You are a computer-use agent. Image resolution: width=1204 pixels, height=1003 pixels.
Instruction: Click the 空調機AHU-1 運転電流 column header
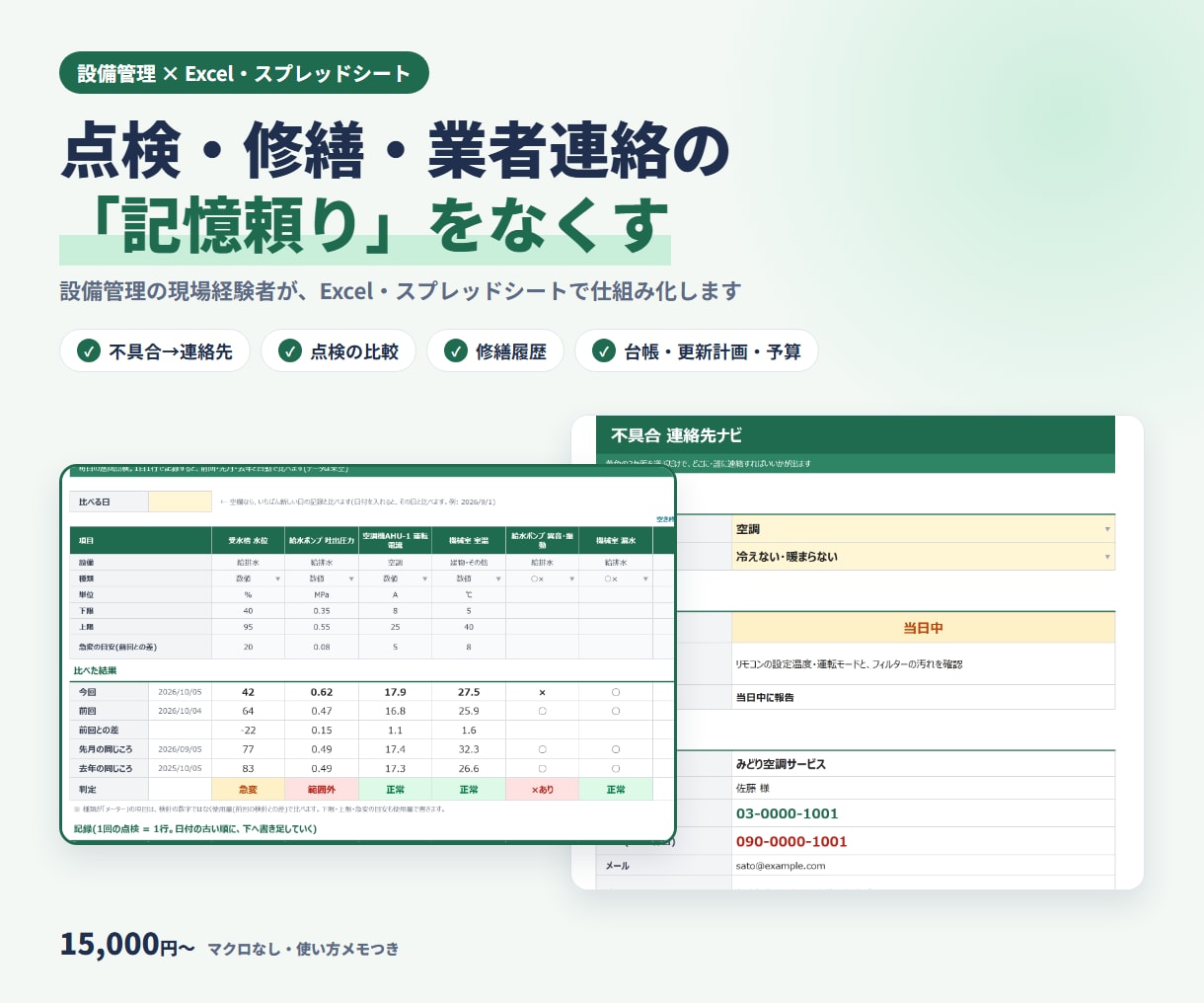pos(395,541)
